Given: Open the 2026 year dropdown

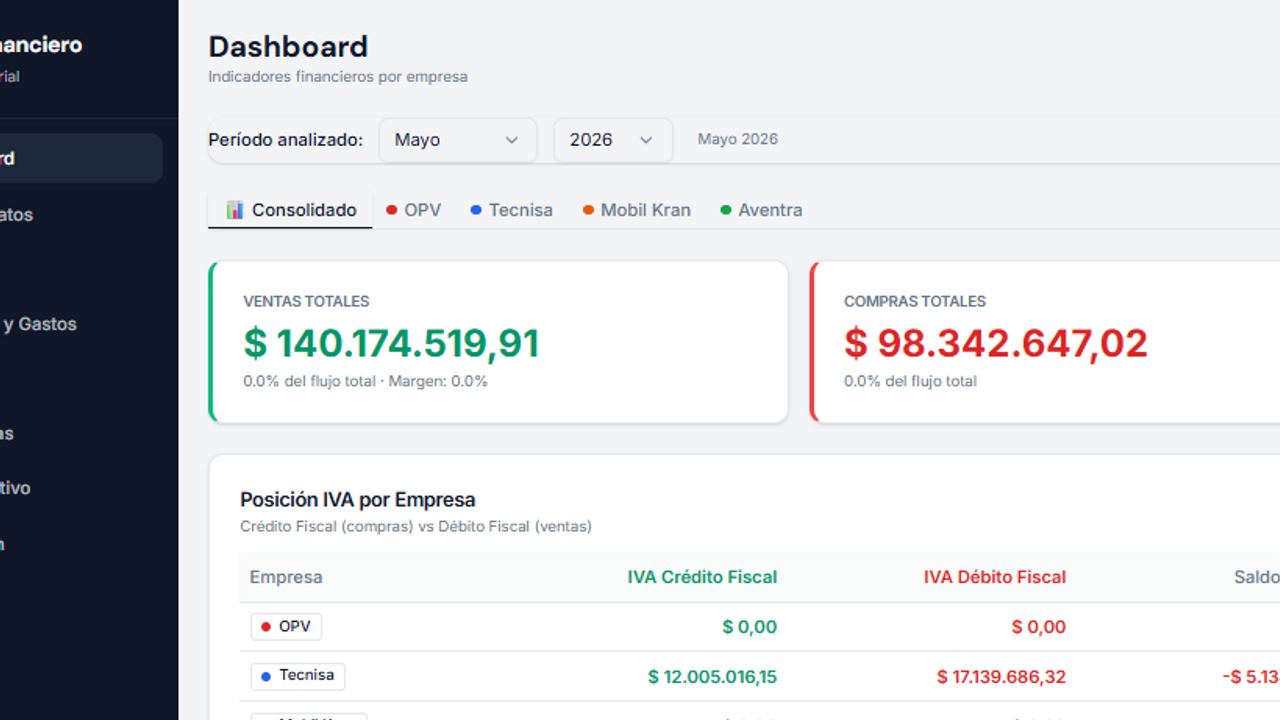Looking at the screenshot, I should click(612, 140).
